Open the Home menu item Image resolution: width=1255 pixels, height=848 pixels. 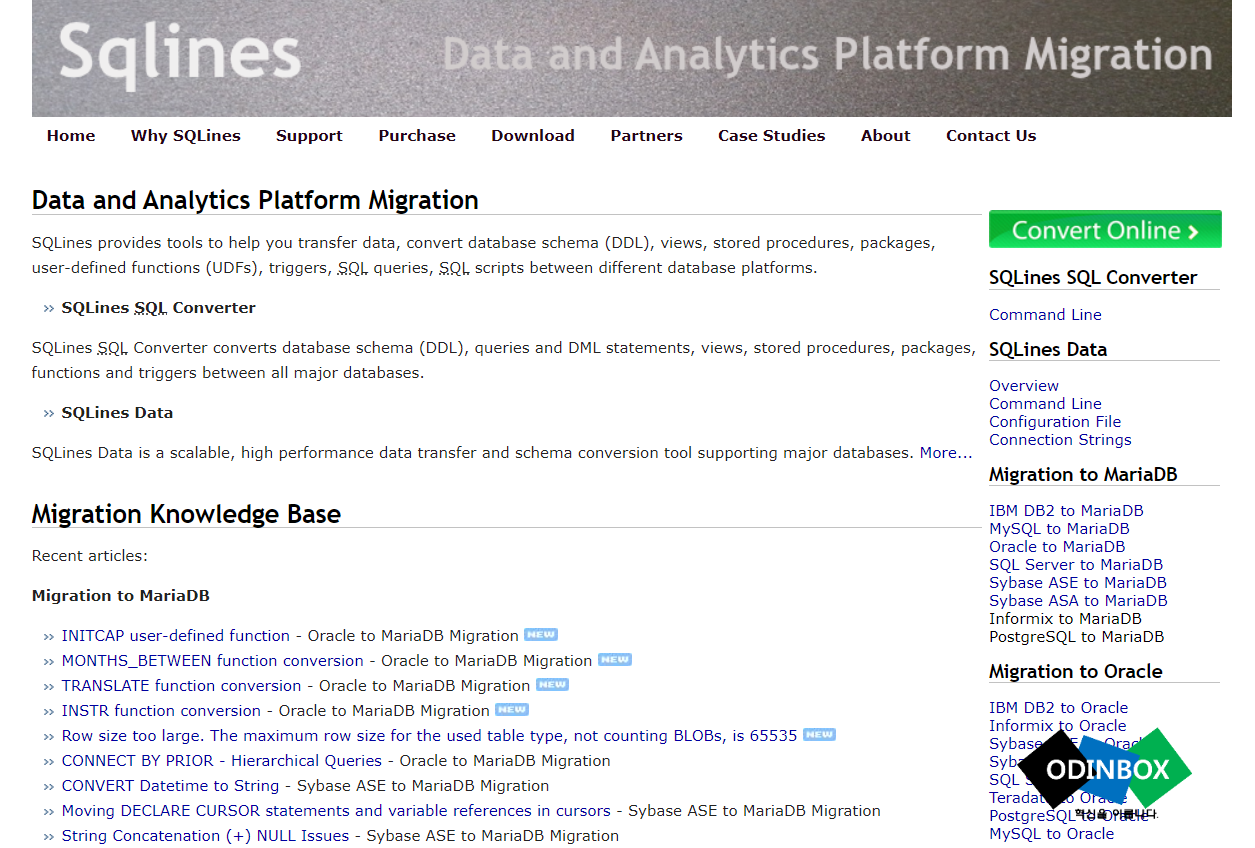tap(71, 136)
